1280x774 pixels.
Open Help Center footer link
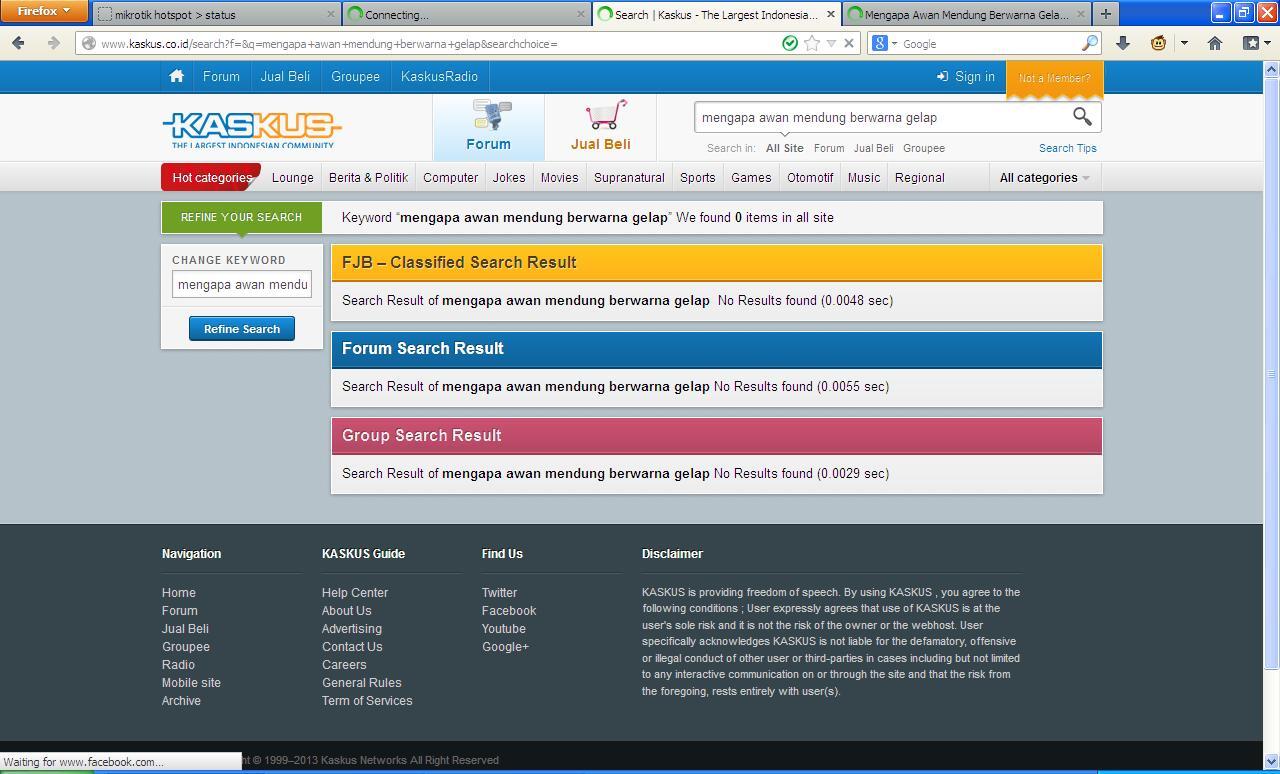[354, 592]
